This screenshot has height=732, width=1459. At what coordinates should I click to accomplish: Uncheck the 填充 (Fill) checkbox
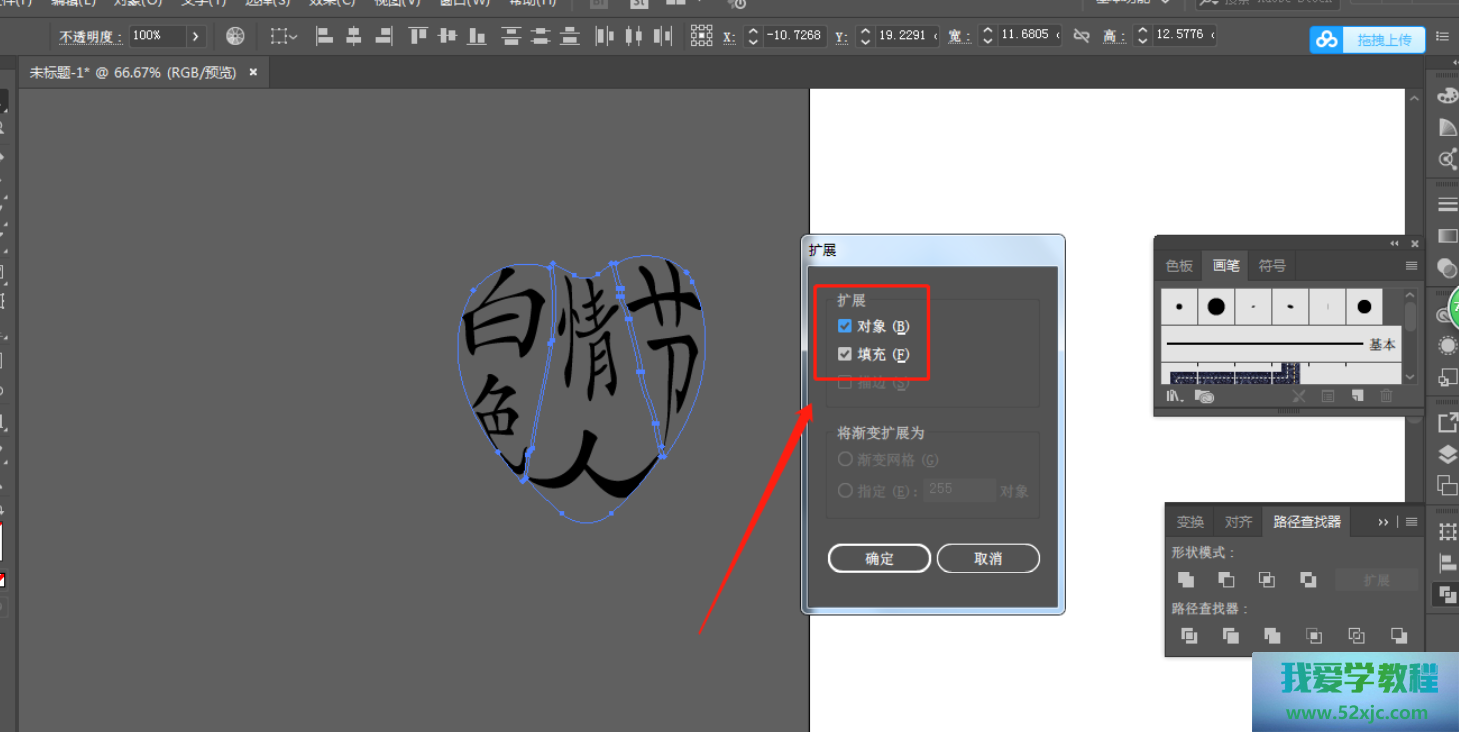[845, 354]
